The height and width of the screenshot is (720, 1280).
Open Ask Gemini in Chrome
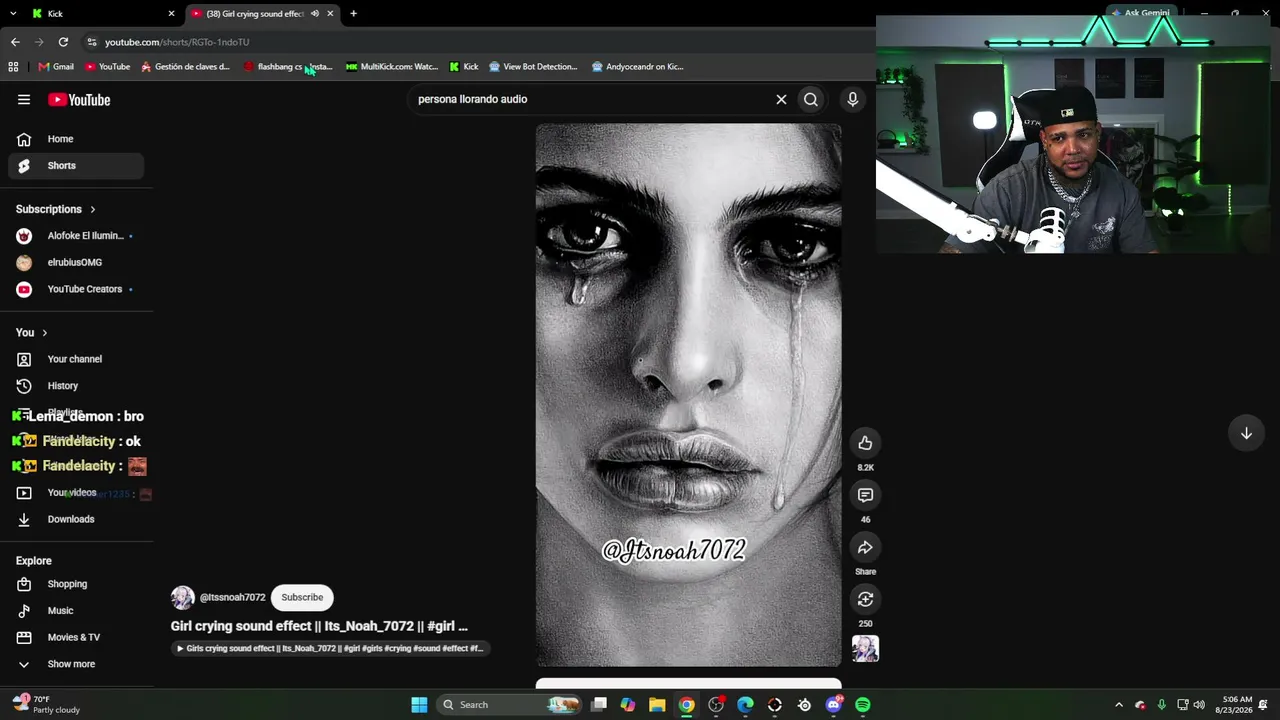tap(1140, 13)
